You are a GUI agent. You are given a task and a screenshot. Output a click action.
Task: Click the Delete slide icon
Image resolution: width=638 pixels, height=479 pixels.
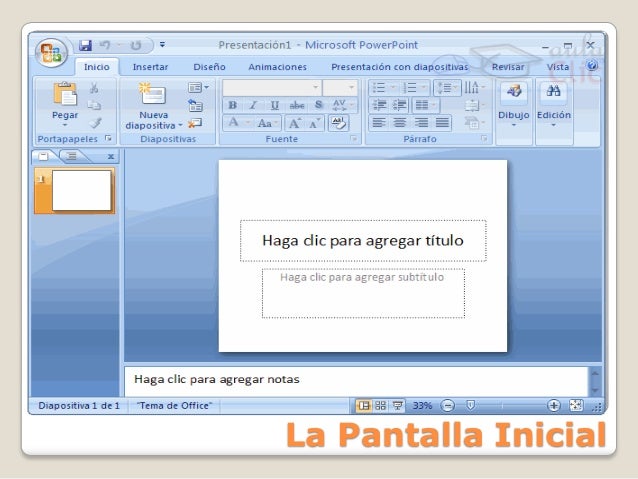point(195,123)
